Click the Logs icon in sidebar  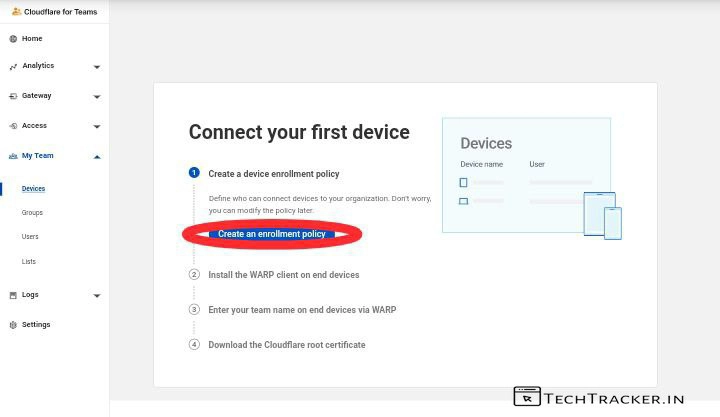point(13,295)
